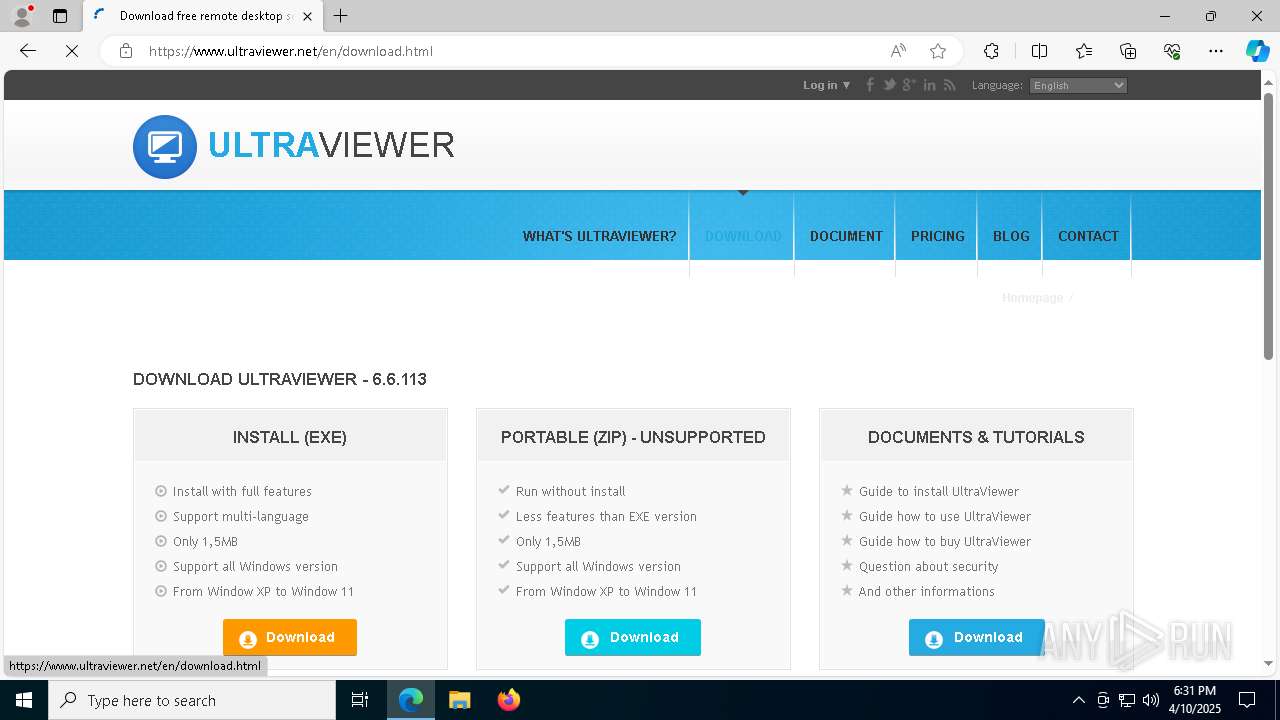1280x720 pixels.
Task: Open UltraViewer LinkedIn icon
Action: (x=930, y=85)
